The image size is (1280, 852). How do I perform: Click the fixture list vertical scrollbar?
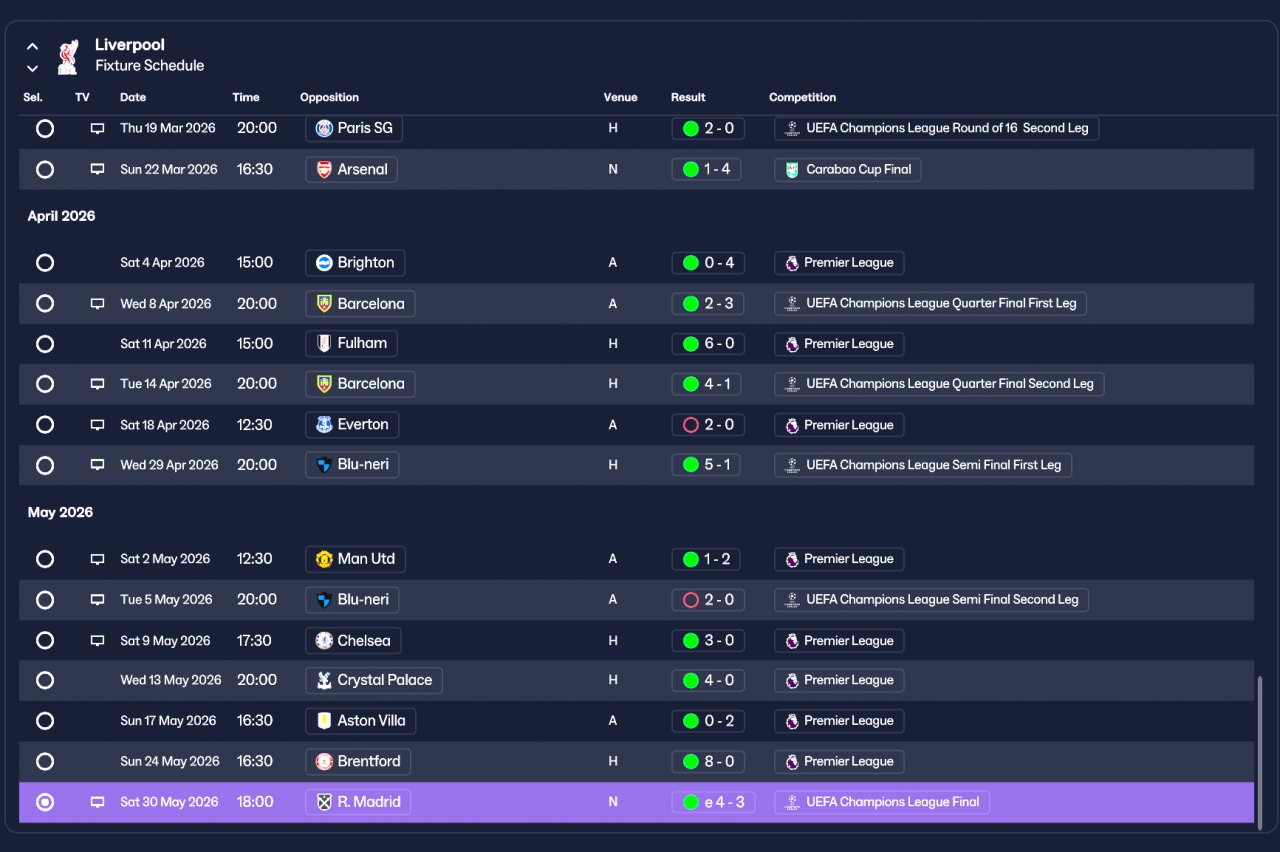1259,750
